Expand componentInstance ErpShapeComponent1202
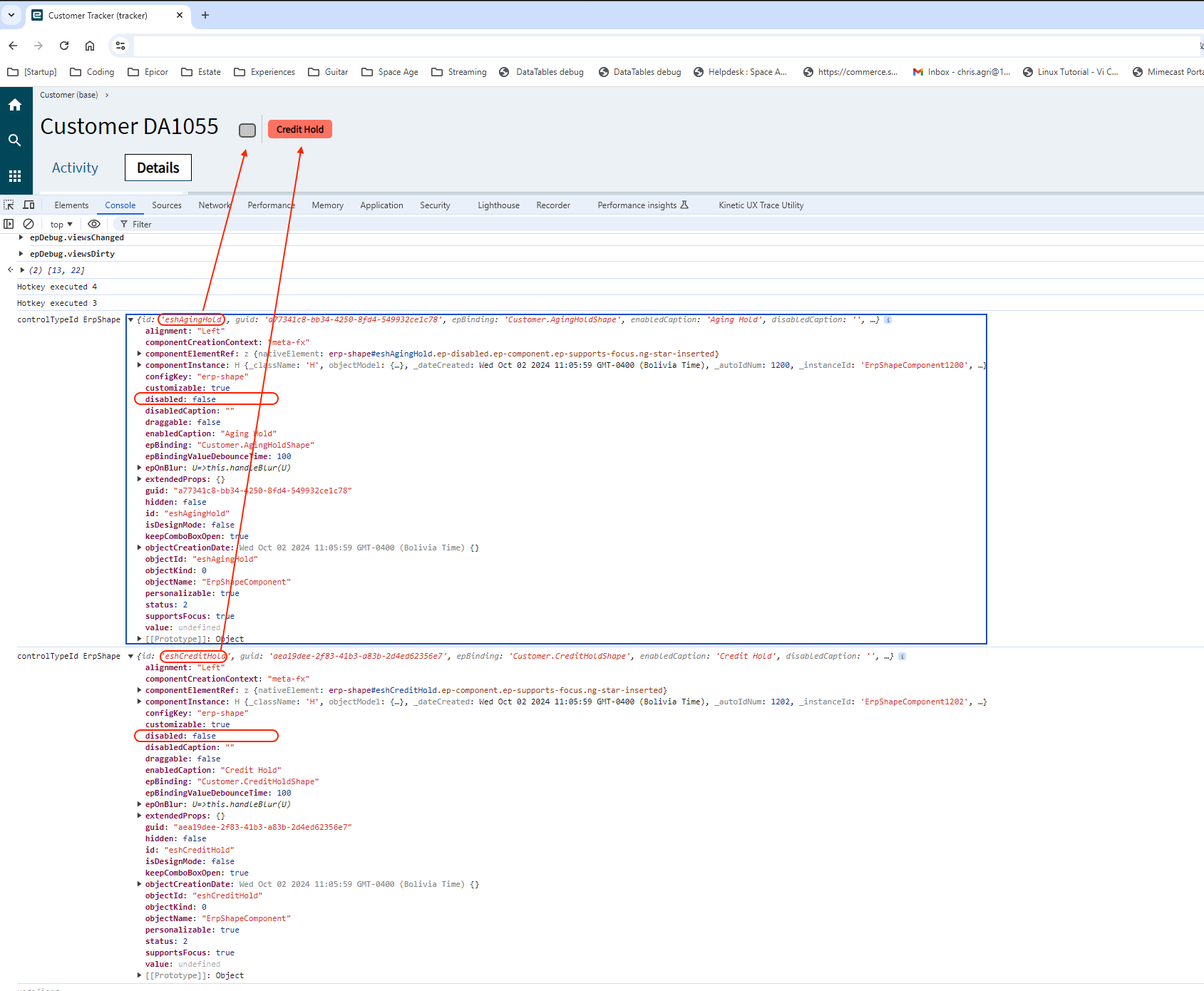 (x=139, y=702)
